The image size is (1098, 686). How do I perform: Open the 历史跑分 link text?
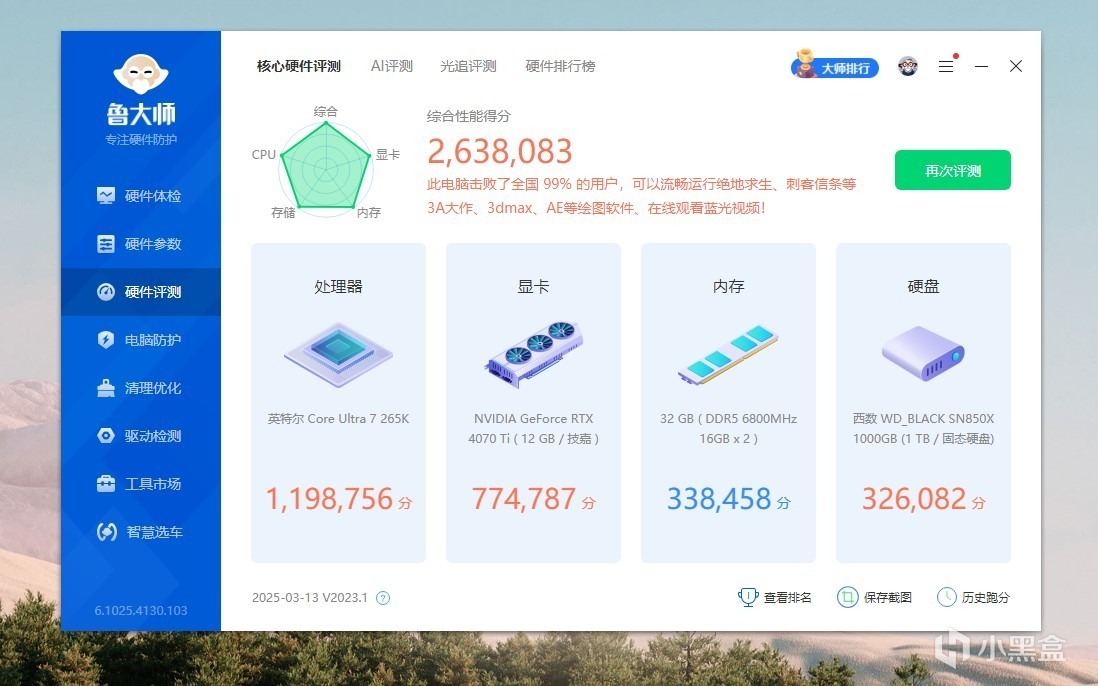[x=985, y=598]
